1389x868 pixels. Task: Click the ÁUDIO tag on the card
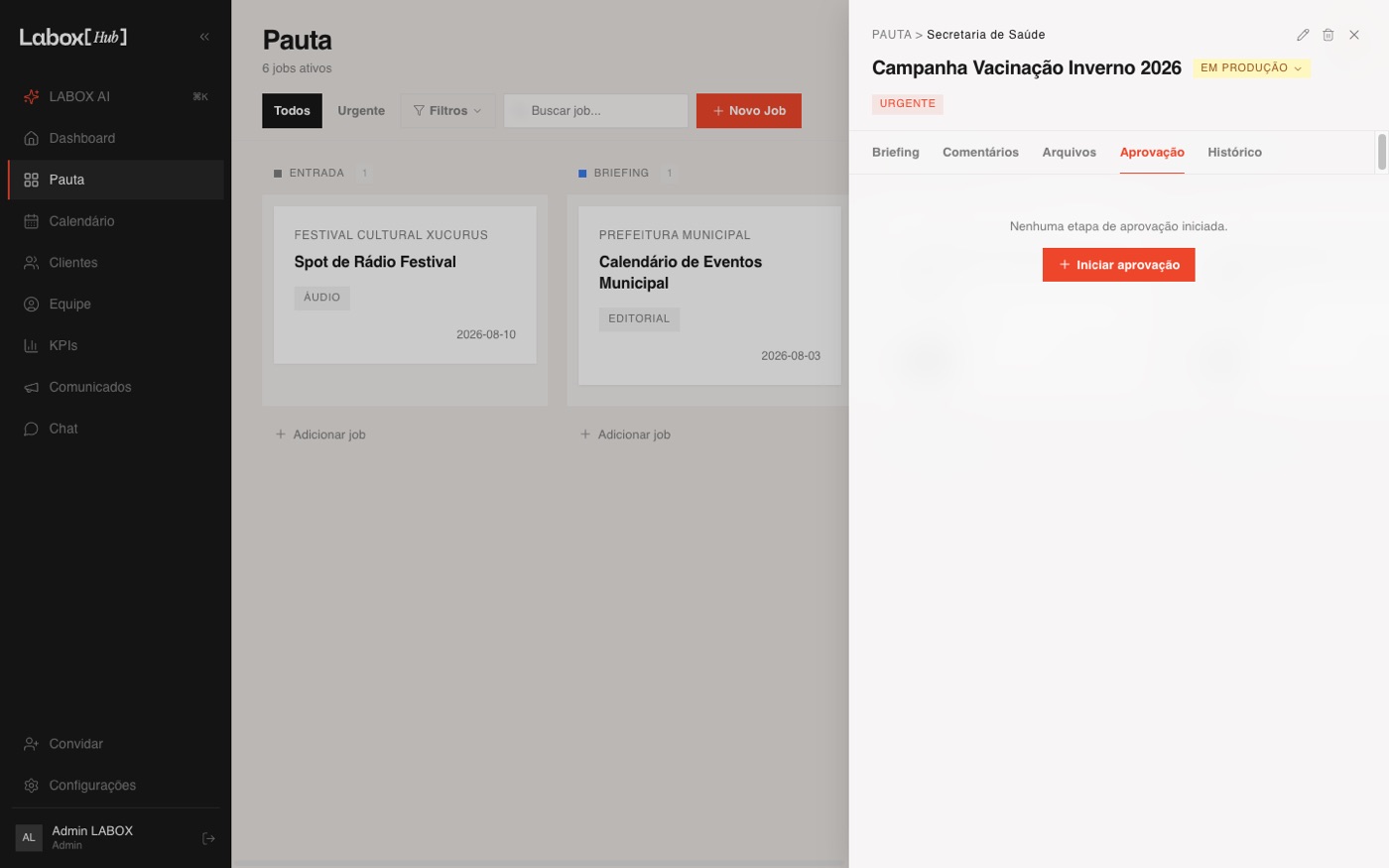[x=321, y=298]
